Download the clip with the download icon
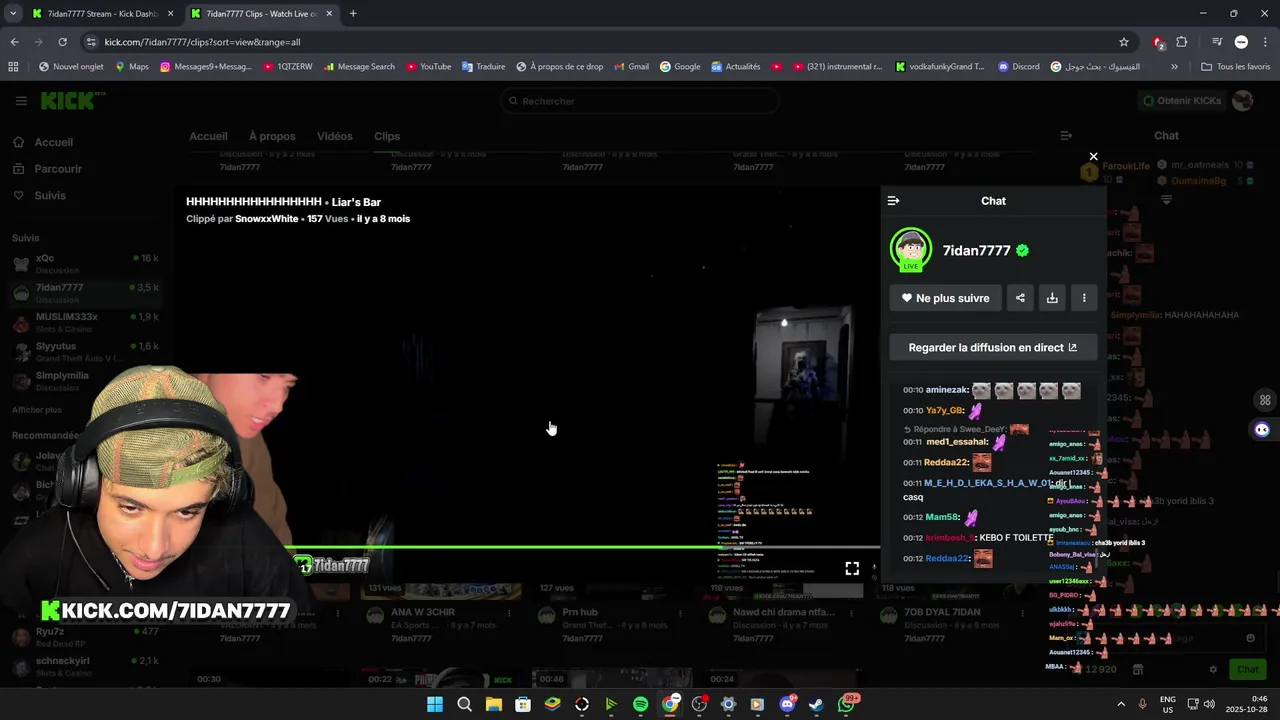 pyautogui.click(x=1052, y=298)
